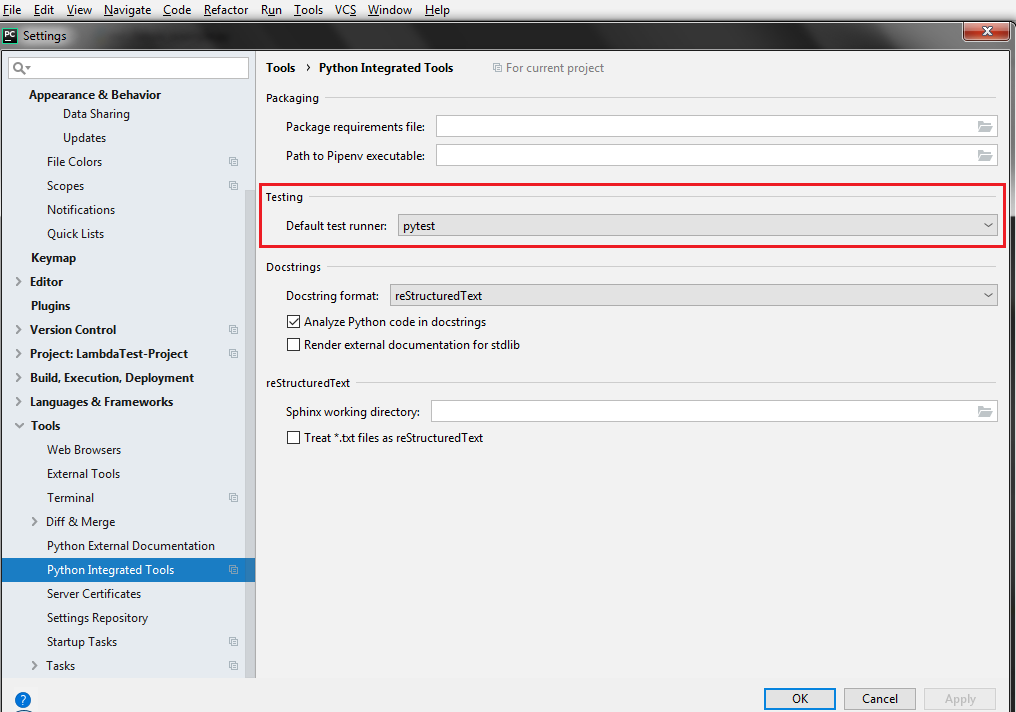Viewport: 1016px width, 712px height.
Task: Click project-level icon beside Tasks
Action: coord(233,665)
